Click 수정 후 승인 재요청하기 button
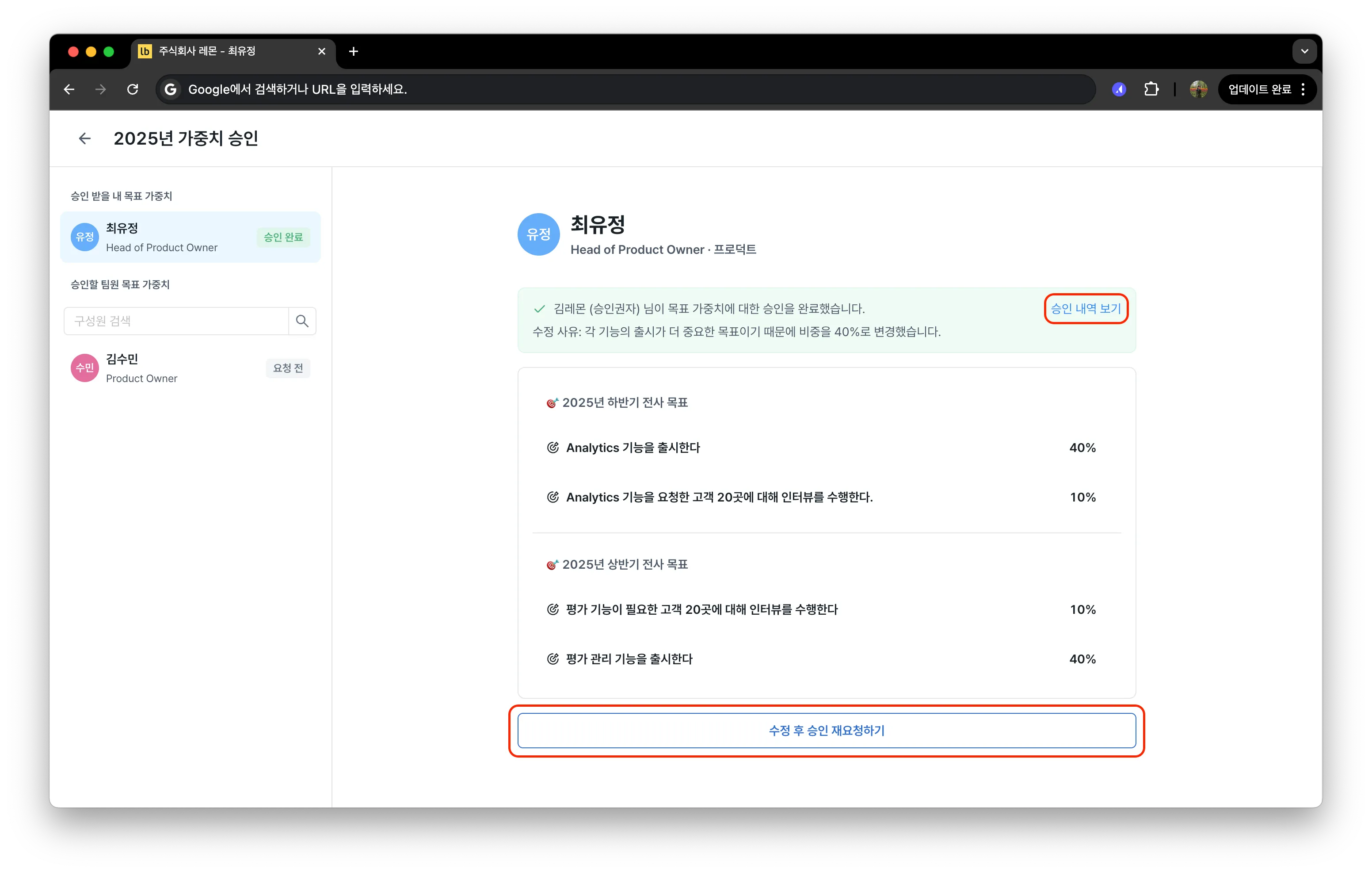Screen dimensions: 1372x873 (826, 731)
